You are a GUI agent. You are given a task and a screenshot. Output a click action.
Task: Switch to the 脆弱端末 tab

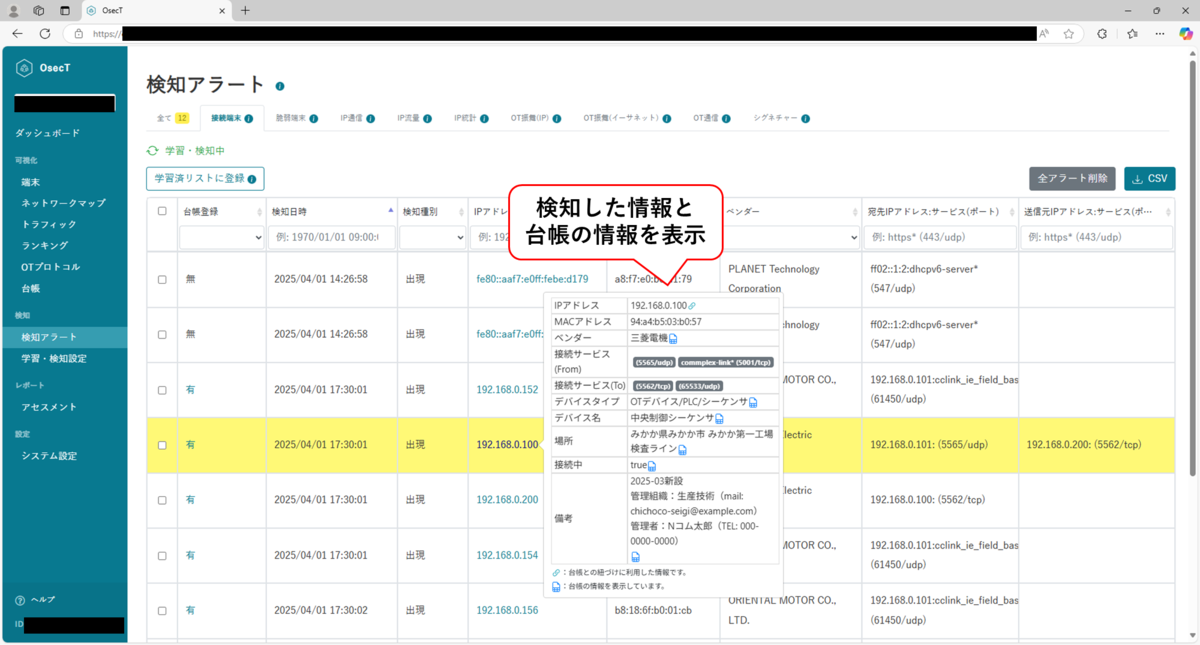[x=297, y=118]
